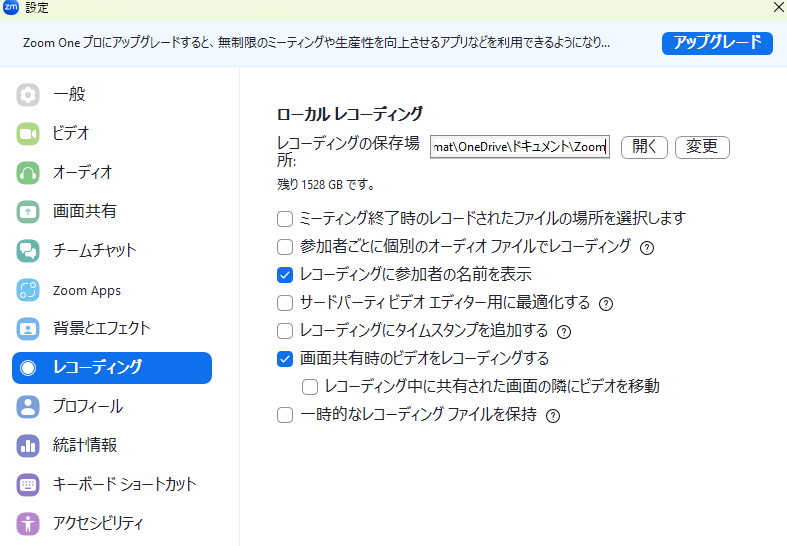
Task: Enable add timestamp to recording checkbox
Action: point(285,331)
